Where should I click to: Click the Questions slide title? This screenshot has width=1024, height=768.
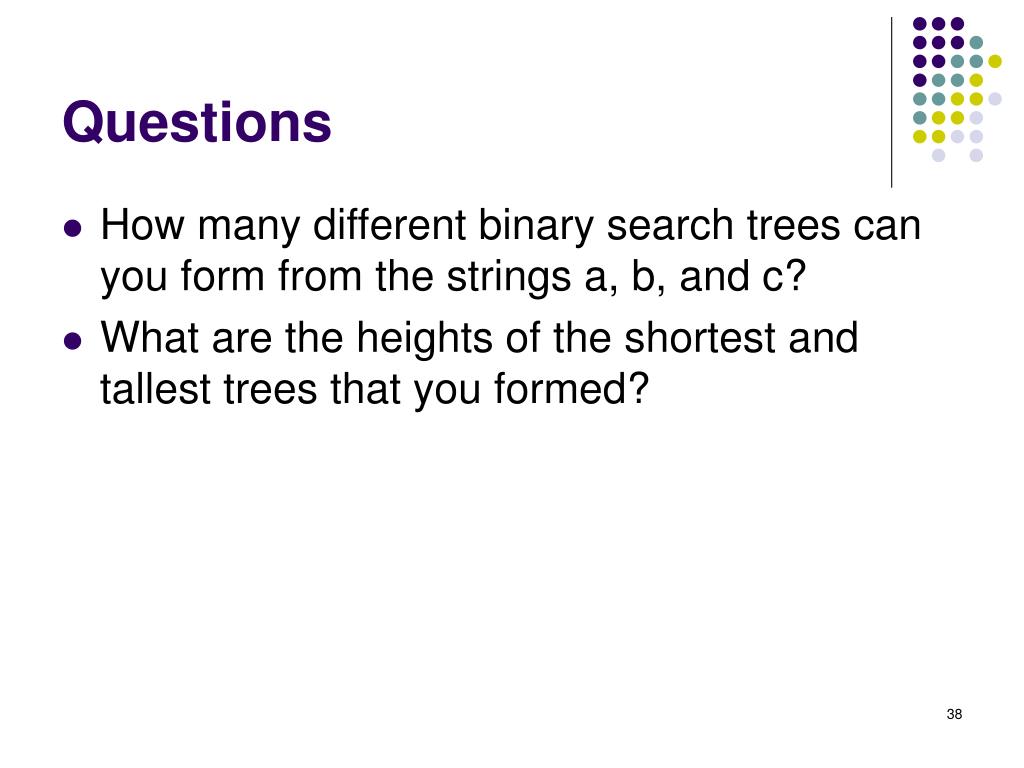(x=197, y=122)
